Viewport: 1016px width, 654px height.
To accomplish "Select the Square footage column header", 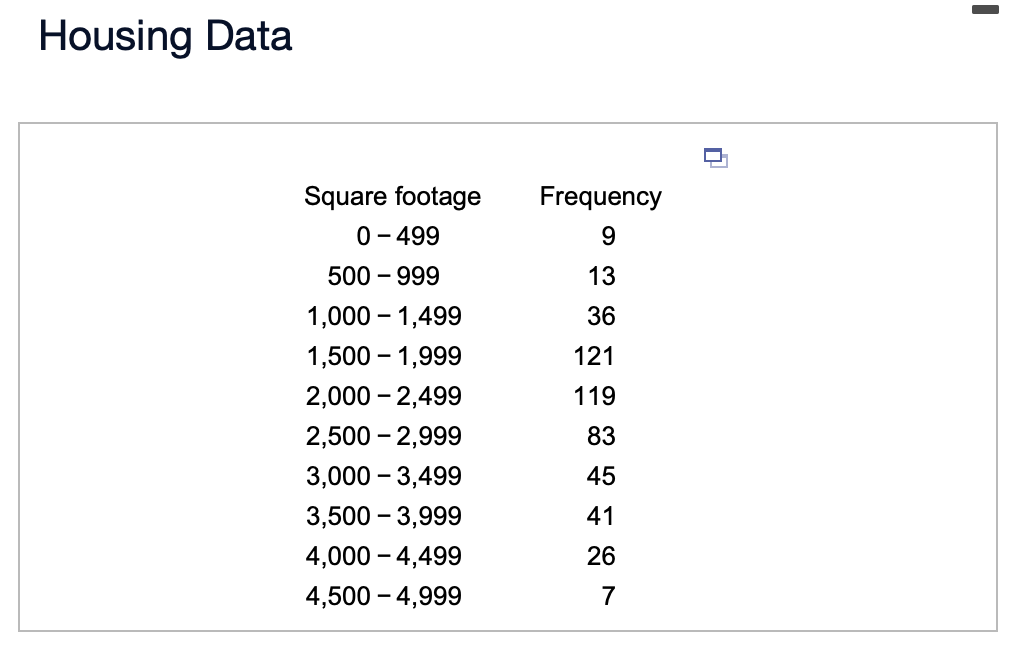I will coord(393,196).
